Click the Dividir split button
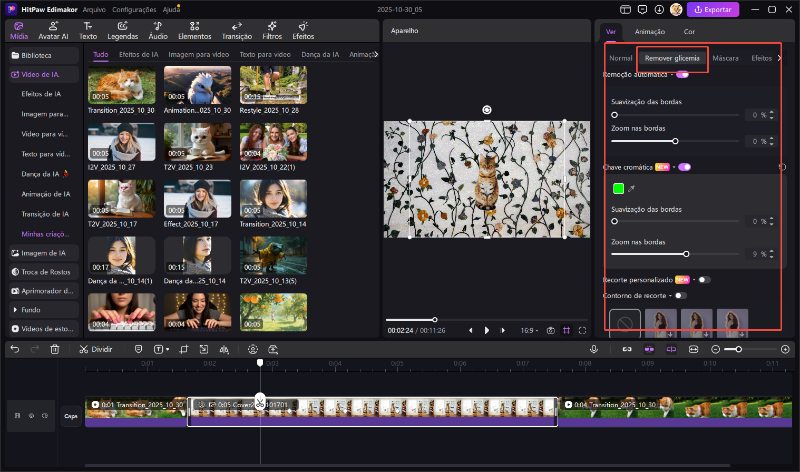This screenshot has width=800, height=472. click(95, 349)
